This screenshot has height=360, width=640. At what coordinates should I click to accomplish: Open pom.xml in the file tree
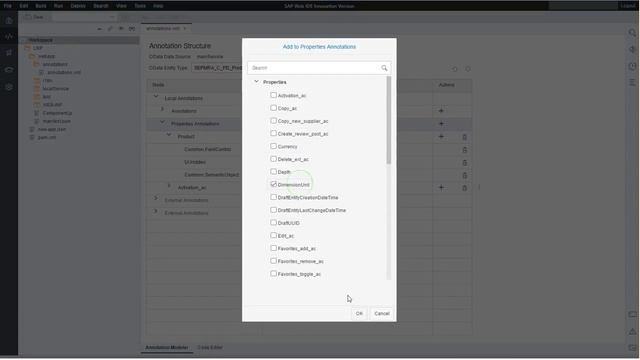[47, 137]
